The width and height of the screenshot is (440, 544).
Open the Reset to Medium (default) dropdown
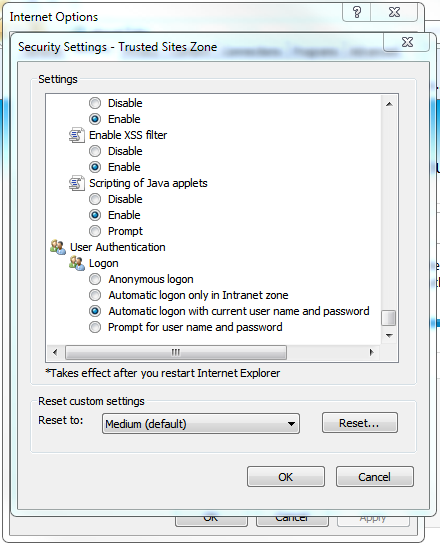pyautogui.click(x=201, y=424)
